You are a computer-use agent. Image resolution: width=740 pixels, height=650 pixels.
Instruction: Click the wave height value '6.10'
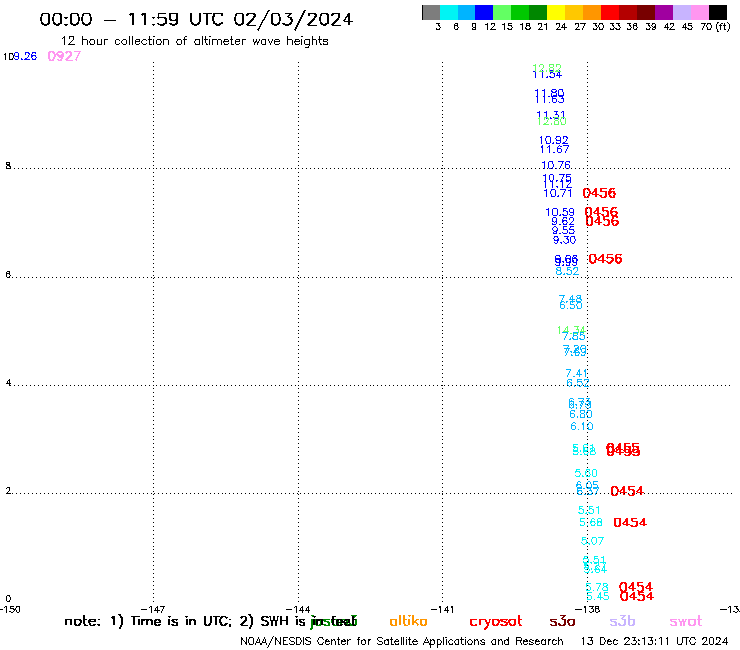[582, 426]
